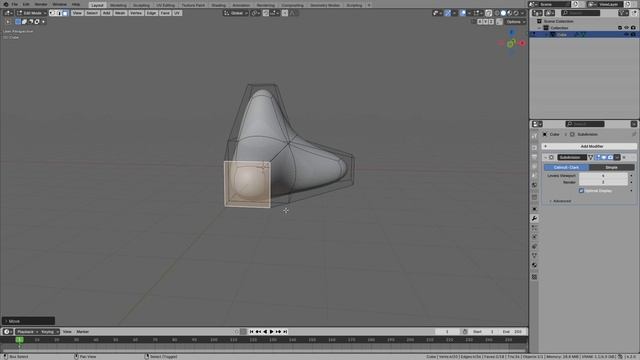Click the red X axis on navigation gizmo
Image resolution: width=640 pixels, height=360 pixels.
pos(522,43)
